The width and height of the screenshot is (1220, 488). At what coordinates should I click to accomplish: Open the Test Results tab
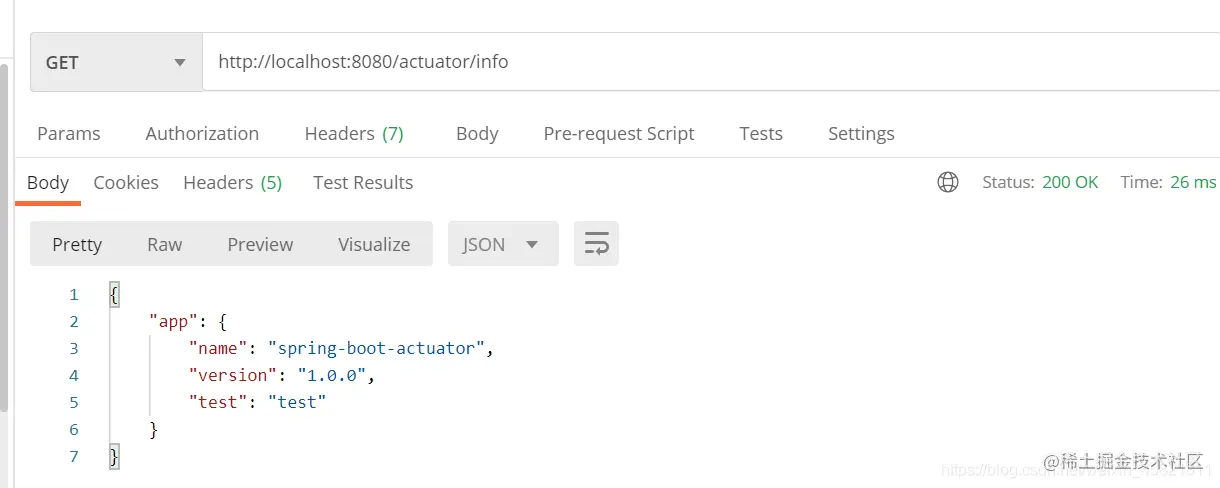coord(363,182)
